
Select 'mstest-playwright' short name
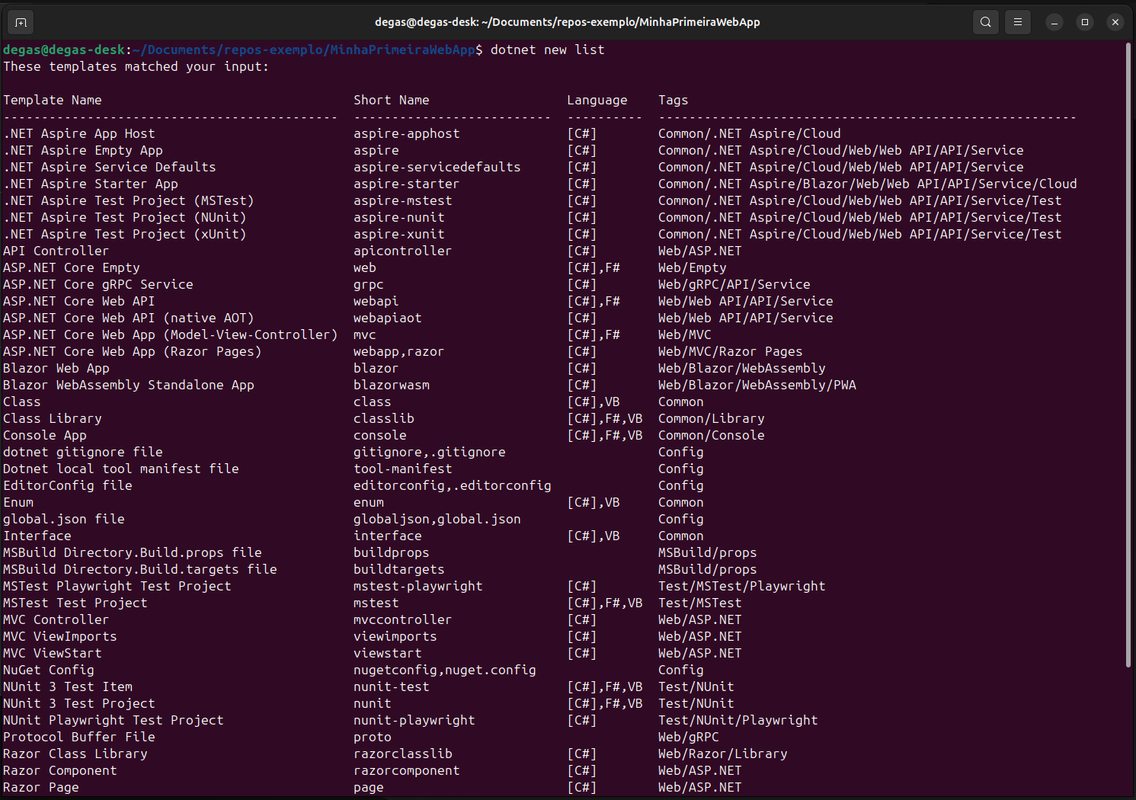(418, 586)
